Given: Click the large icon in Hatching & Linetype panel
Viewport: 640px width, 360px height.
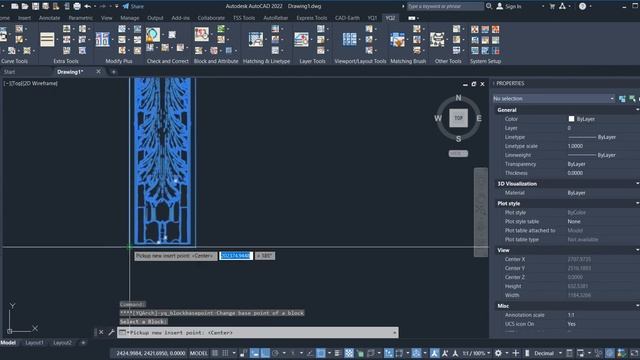Looking at the screenshot, I should pyautogui.click(x=256, y=40).
